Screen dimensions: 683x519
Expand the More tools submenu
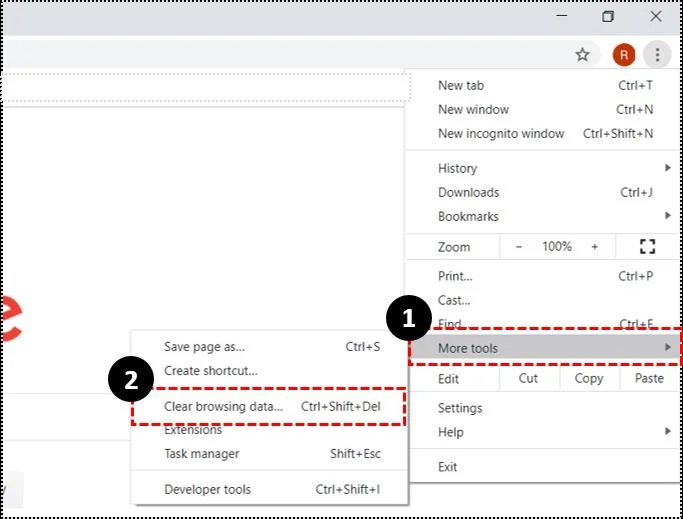point(544,348)
